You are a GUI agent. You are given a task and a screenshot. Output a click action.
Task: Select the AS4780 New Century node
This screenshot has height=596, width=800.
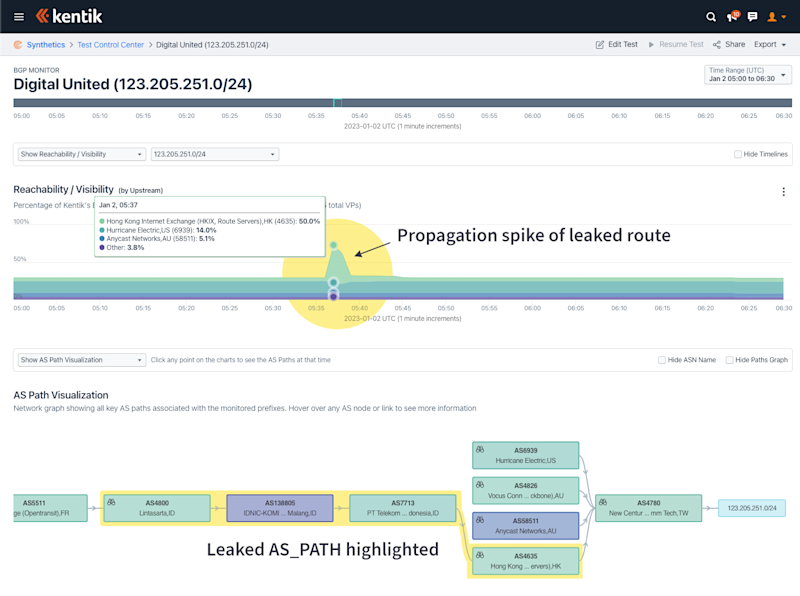pos(648,508)
